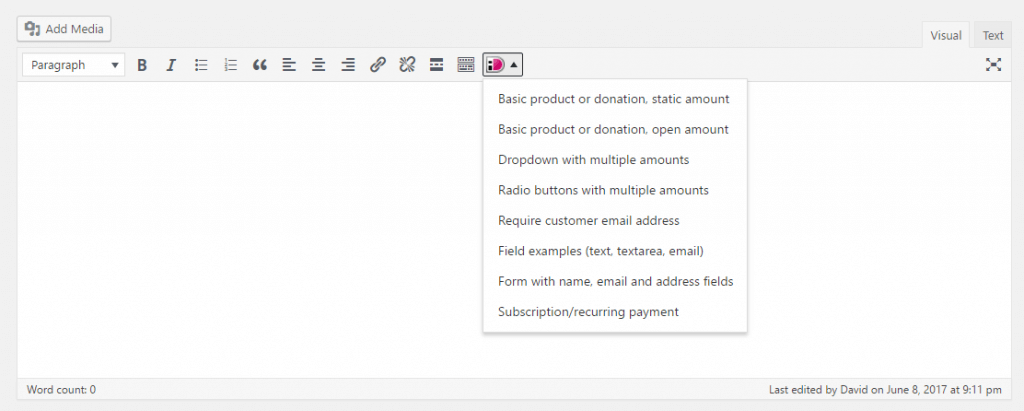Screen dimensions: 1024x411
Task: Insert a link with the chain icon
Action: pyautogui.click(x=377, y=65)
